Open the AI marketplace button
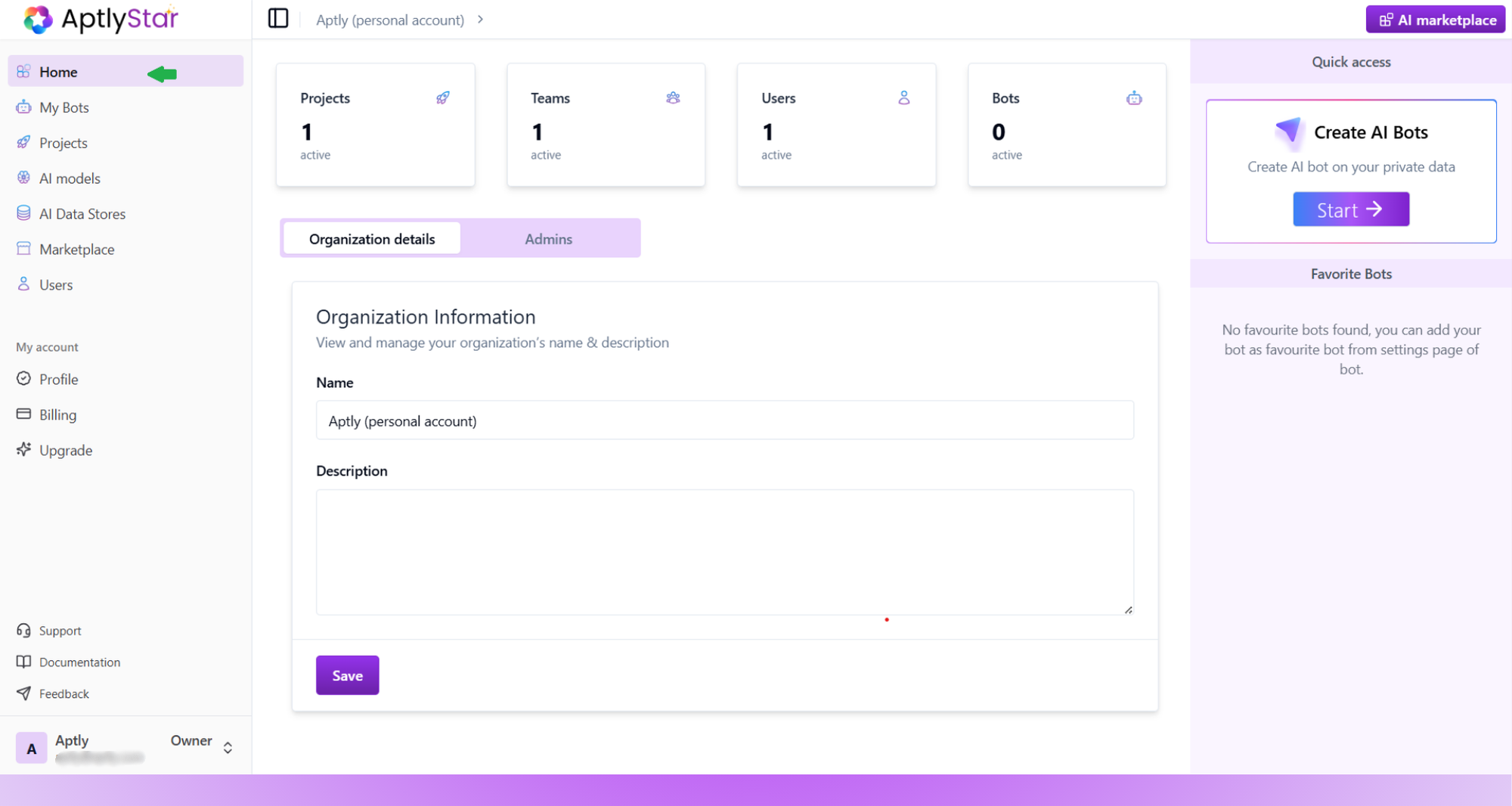 pos(1436,20)
